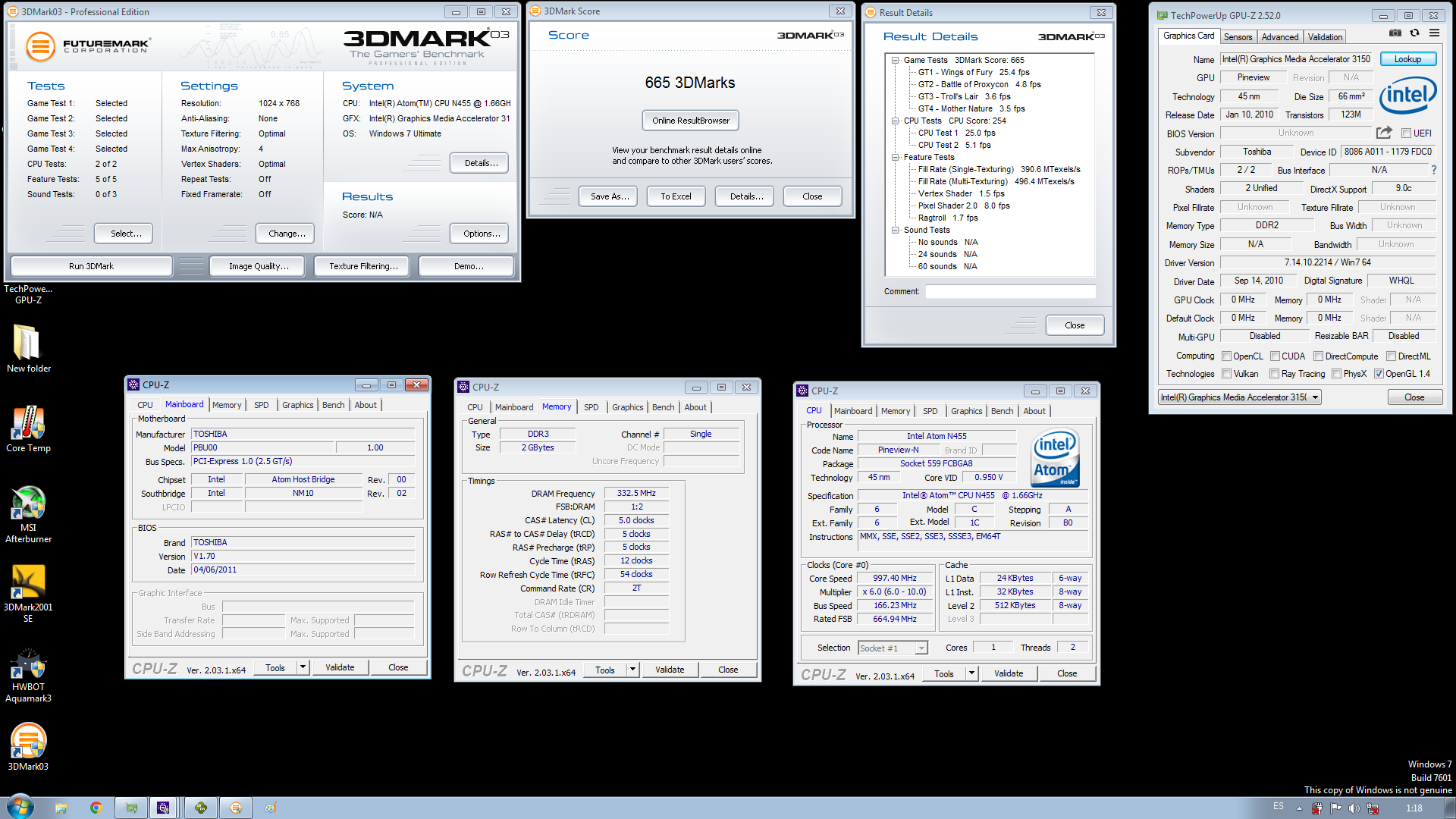The width and height of the screenshot is (1456, 819).
Task: Click the ES language indicator
Action: (x=1279, y=806)
